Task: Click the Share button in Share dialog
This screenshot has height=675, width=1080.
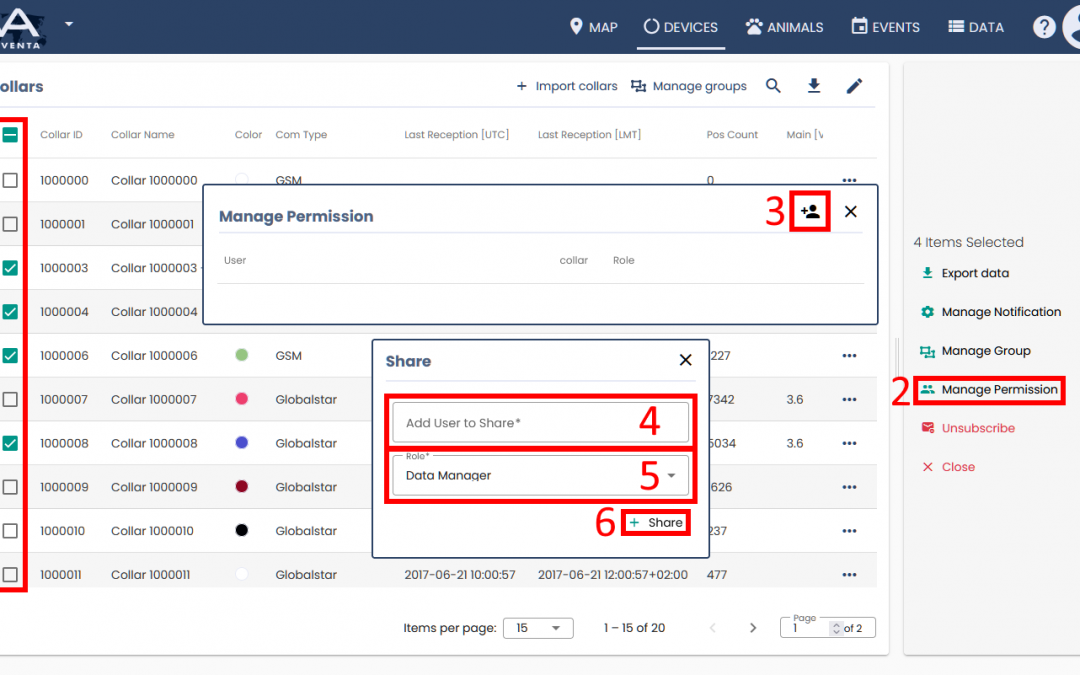Action: tap(656, 523)
